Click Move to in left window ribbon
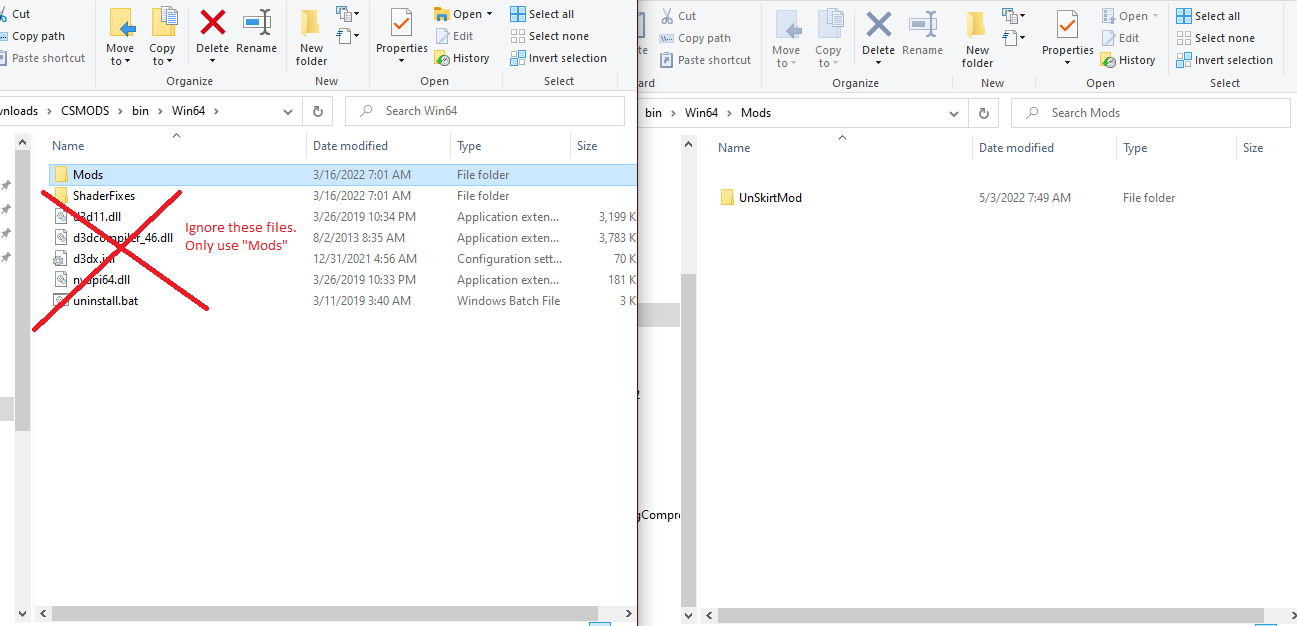Viewport: 1297px width, 626px height. [x=120, y=36]
